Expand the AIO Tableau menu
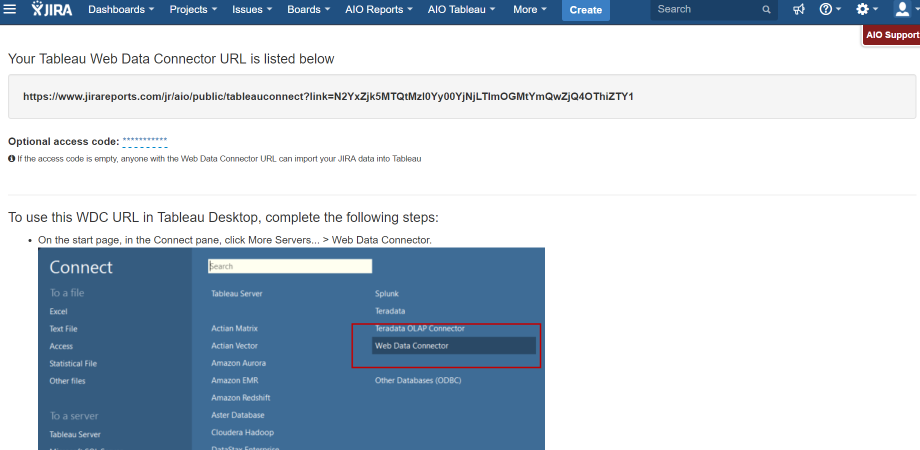This screenshot has width=920, height=450. pyautogui.click(x=462, y=9)
